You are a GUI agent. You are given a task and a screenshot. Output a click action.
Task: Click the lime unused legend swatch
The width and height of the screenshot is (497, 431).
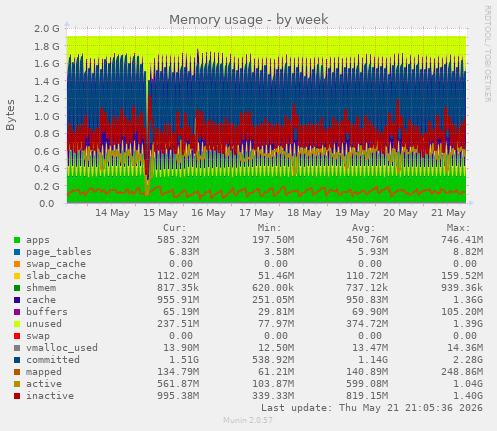point(17,324)
